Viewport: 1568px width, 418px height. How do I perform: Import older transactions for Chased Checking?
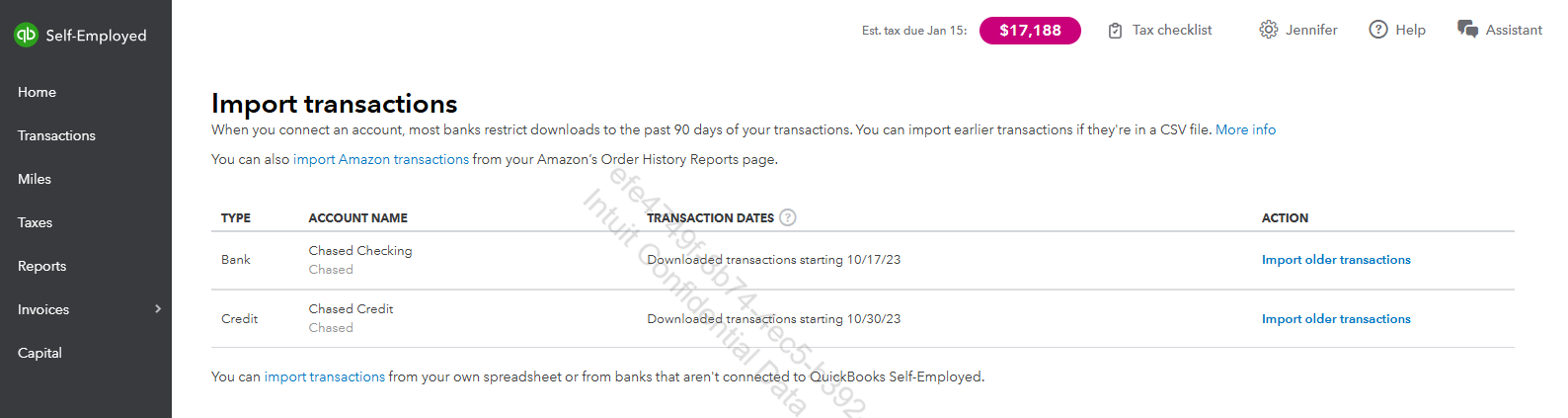pyautogui.click(x=1336, y=260)
